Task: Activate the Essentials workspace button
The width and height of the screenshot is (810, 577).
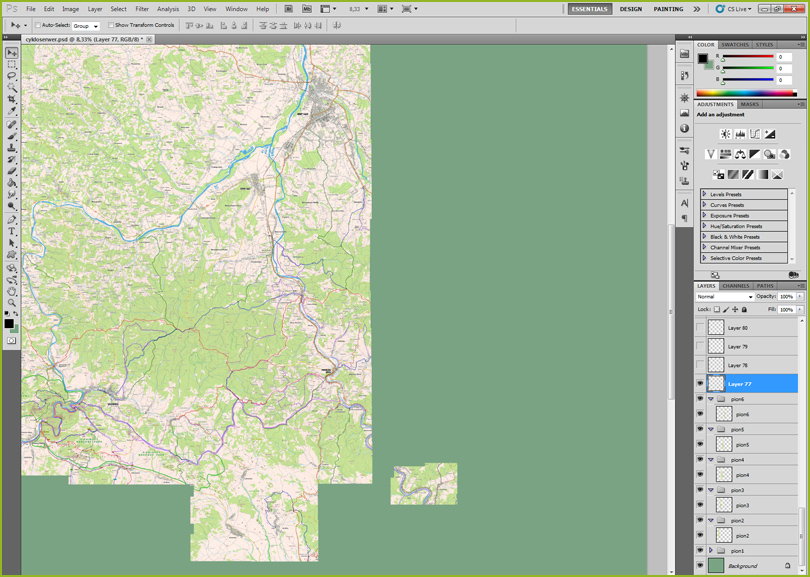Action: tap(590, 9)
